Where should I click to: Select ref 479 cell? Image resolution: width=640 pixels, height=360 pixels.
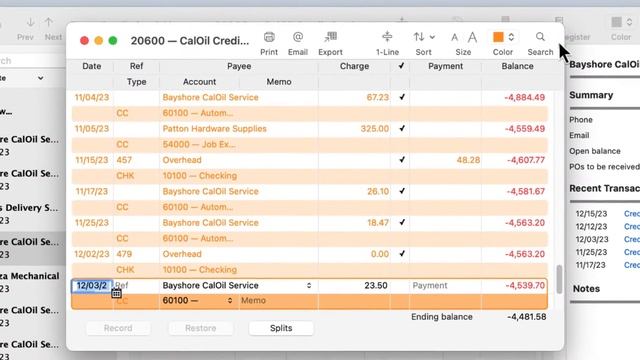click(124, 254)
